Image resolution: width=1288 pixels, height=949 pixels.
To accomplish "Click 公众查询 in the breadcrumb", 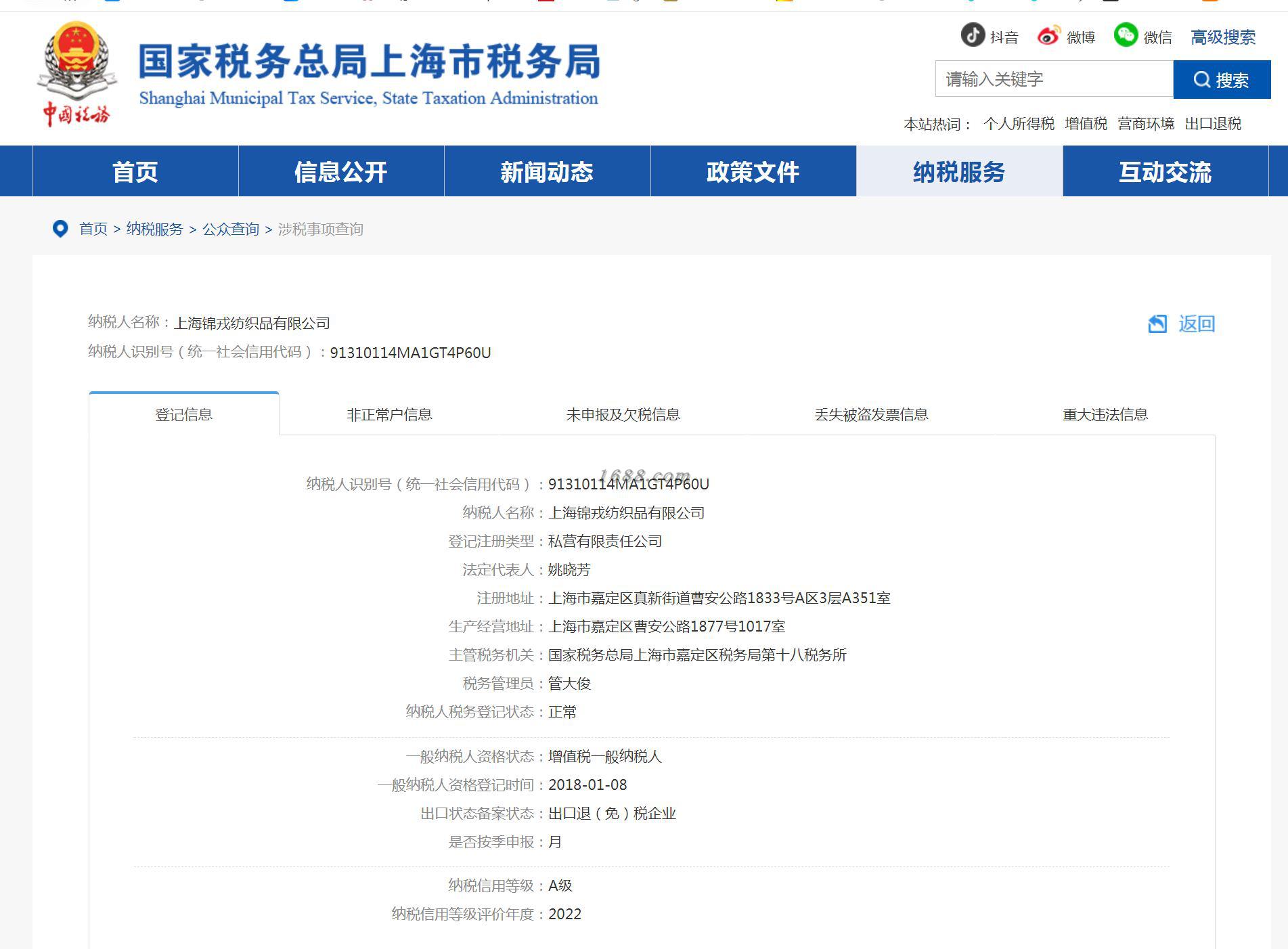I will pyautogui.click(x=231, y=229).
